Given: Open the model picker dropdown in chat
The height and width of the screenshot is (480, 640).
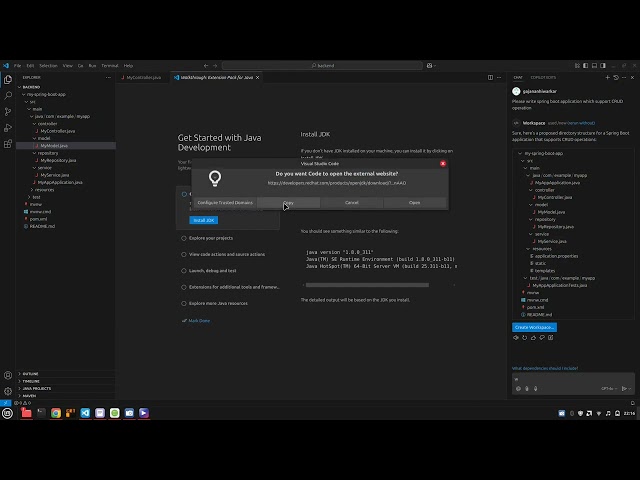Looking at the screenshot, I should [x=609, y=389].
